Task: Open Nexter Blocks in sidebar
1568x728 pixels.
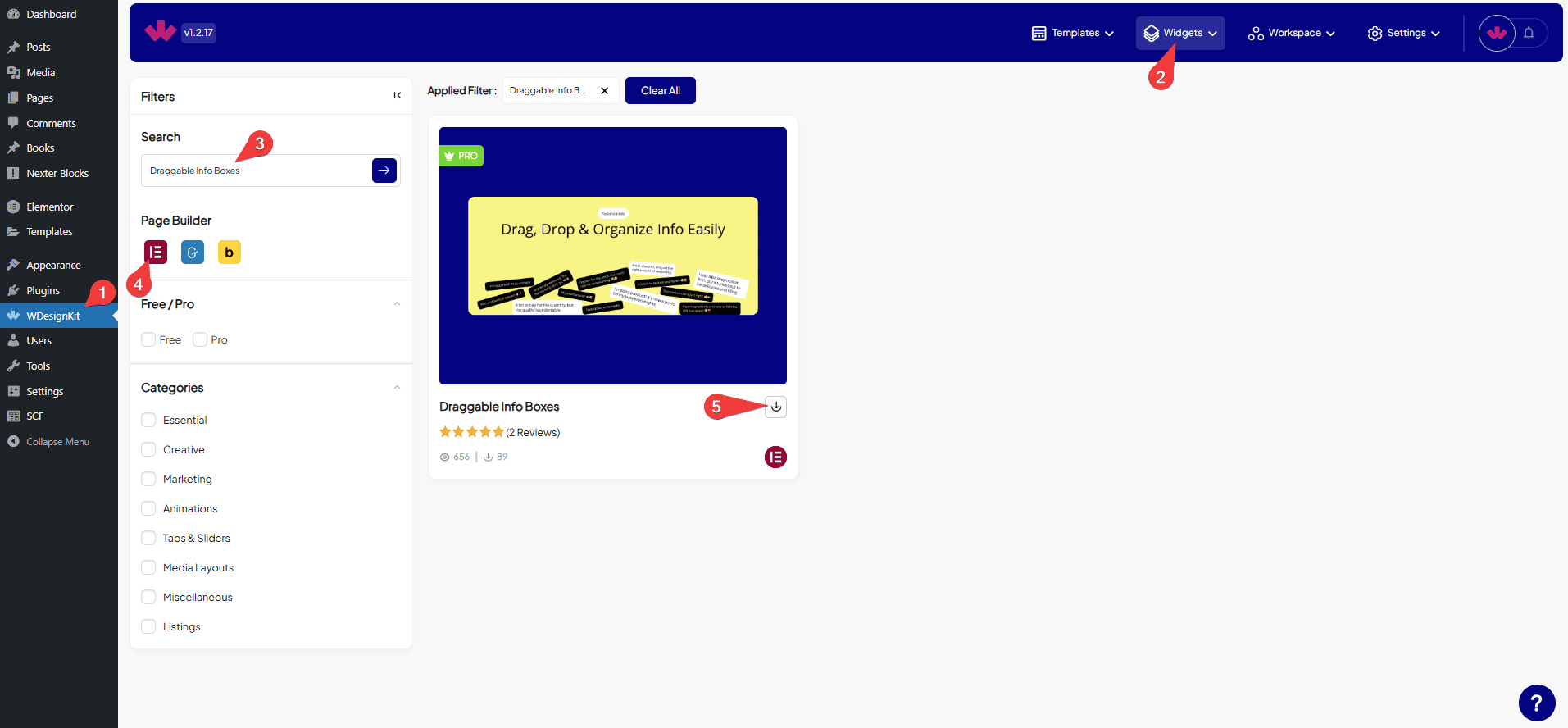Action: tap(59, 173)
